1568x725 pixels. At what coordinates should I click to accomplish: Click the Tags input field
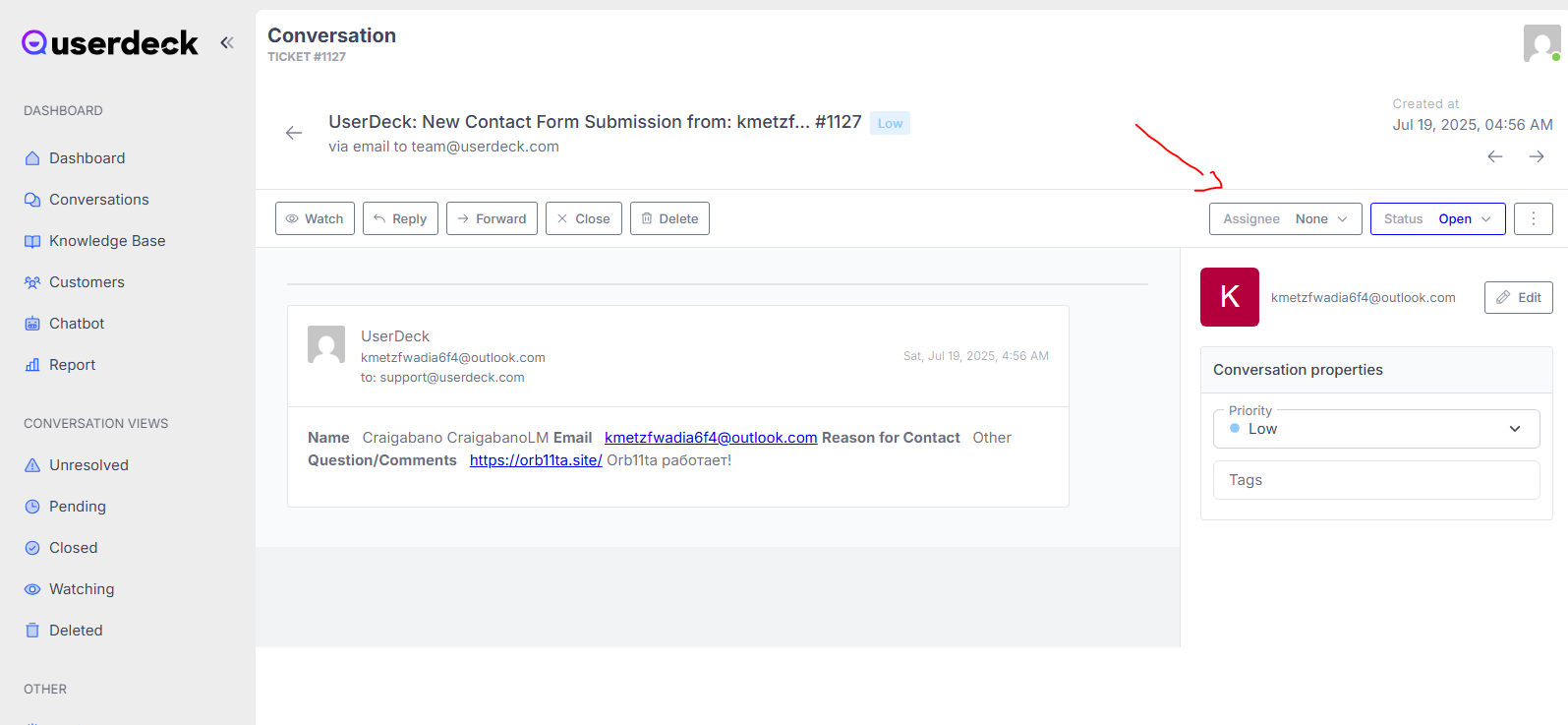[x=1376, y=480]
